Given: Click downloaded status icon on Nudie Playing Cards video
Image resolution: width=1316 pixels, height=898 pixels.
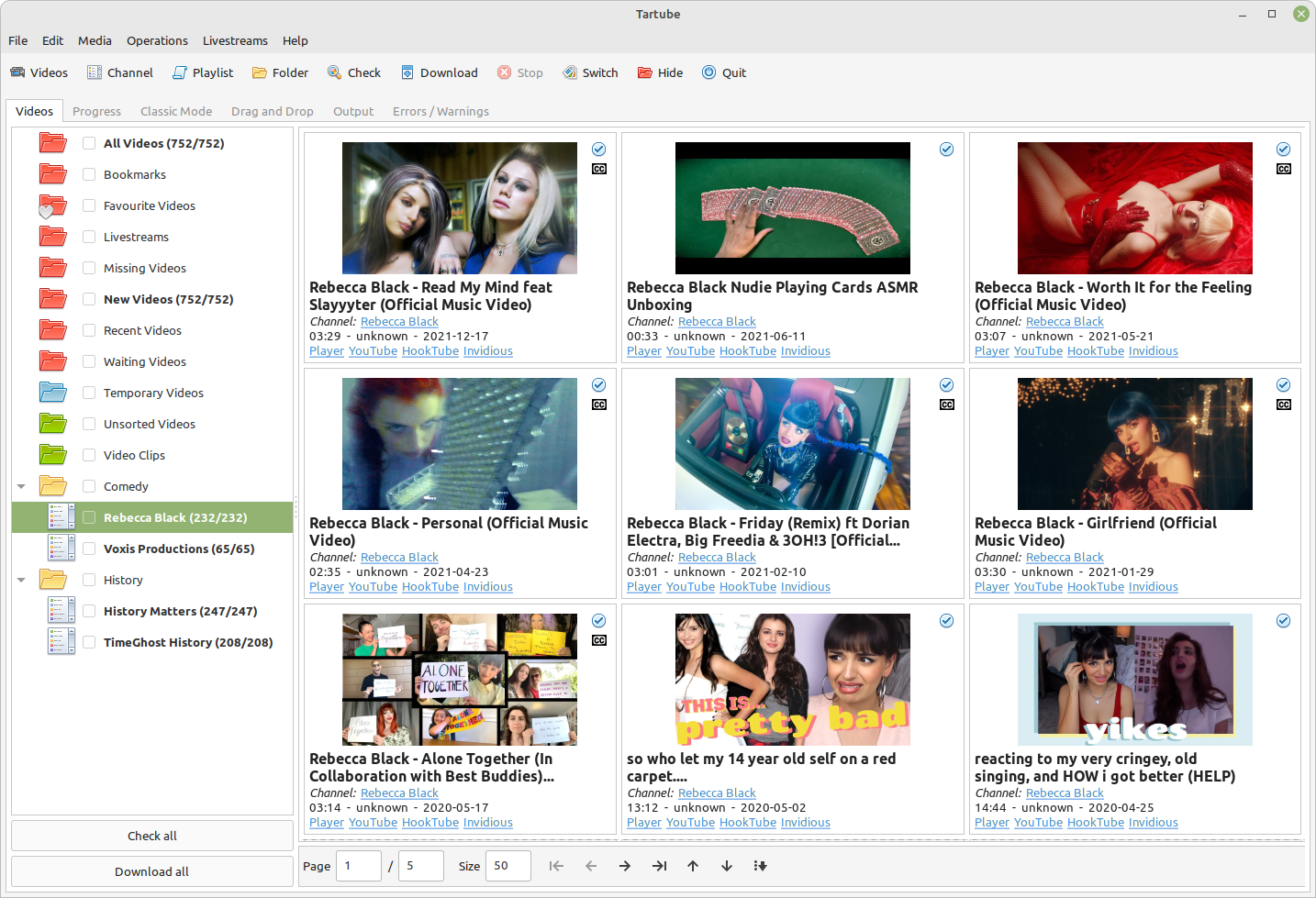Looking at the screenshot, I should pyautogui.click(x=946, y=150).
